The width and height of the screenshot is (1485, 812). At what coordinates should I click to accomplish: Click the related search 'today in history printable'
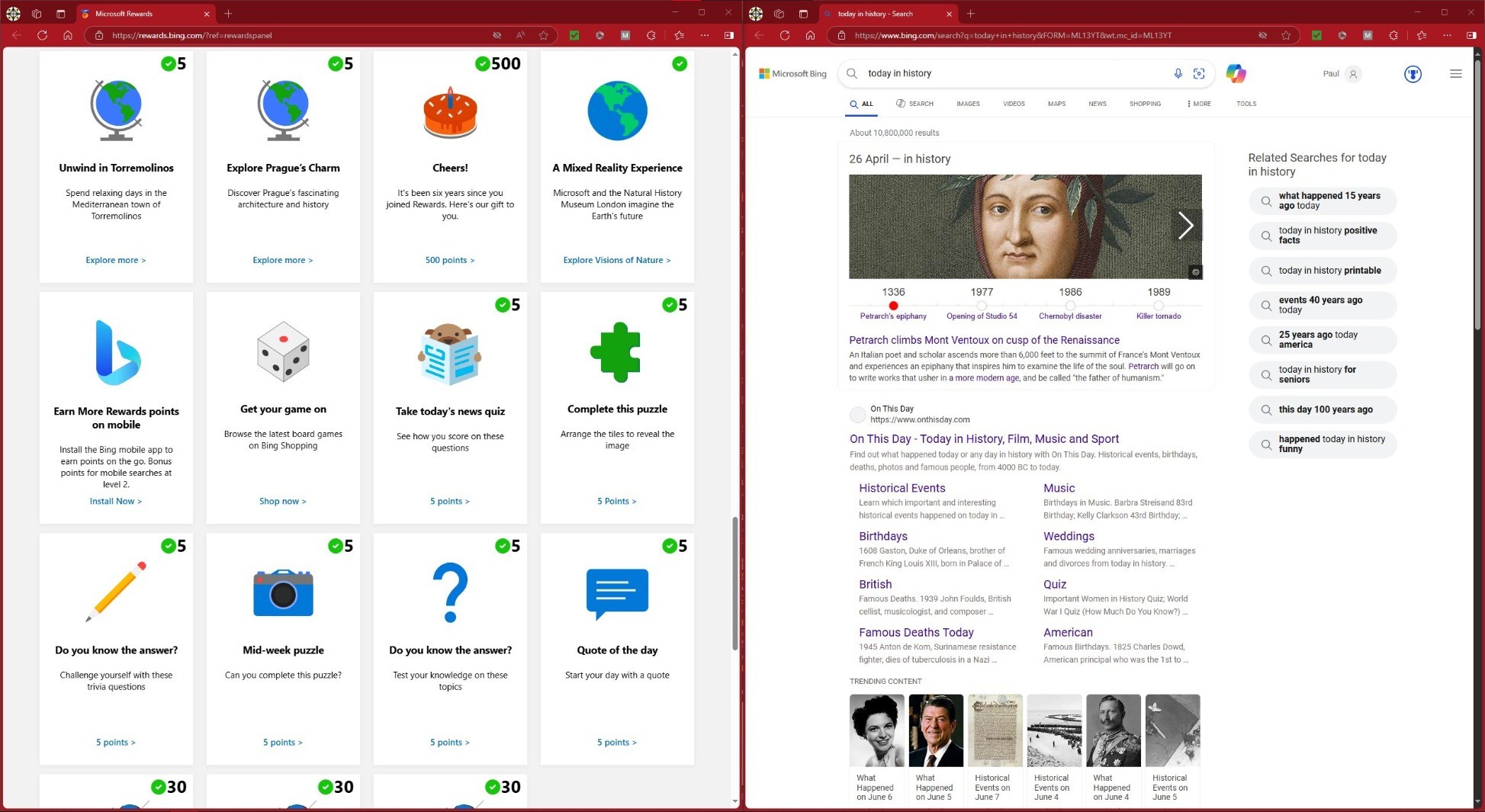tap(1323, 271)
